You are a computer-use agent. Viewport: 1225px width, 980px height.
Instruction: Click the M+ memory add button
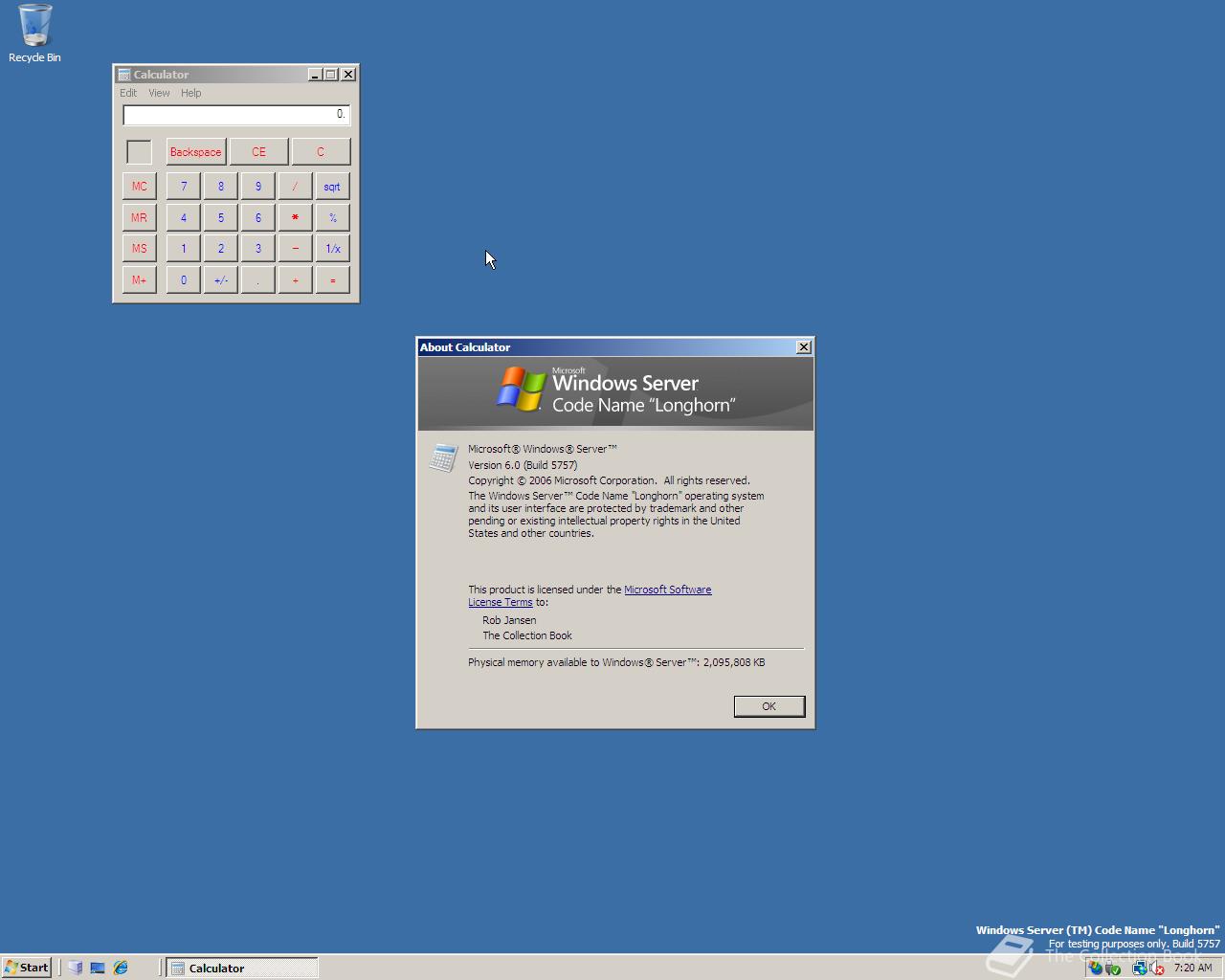140,280
